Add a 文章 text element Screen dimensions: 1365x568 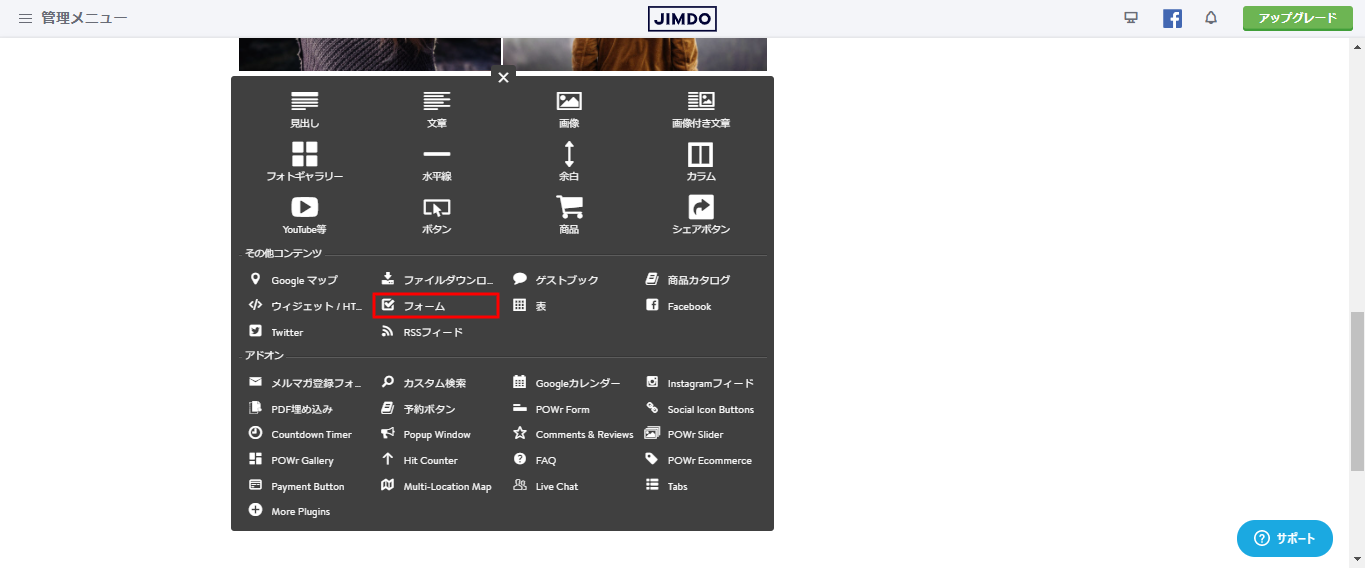pyautogui.click(x=436, y=110)
